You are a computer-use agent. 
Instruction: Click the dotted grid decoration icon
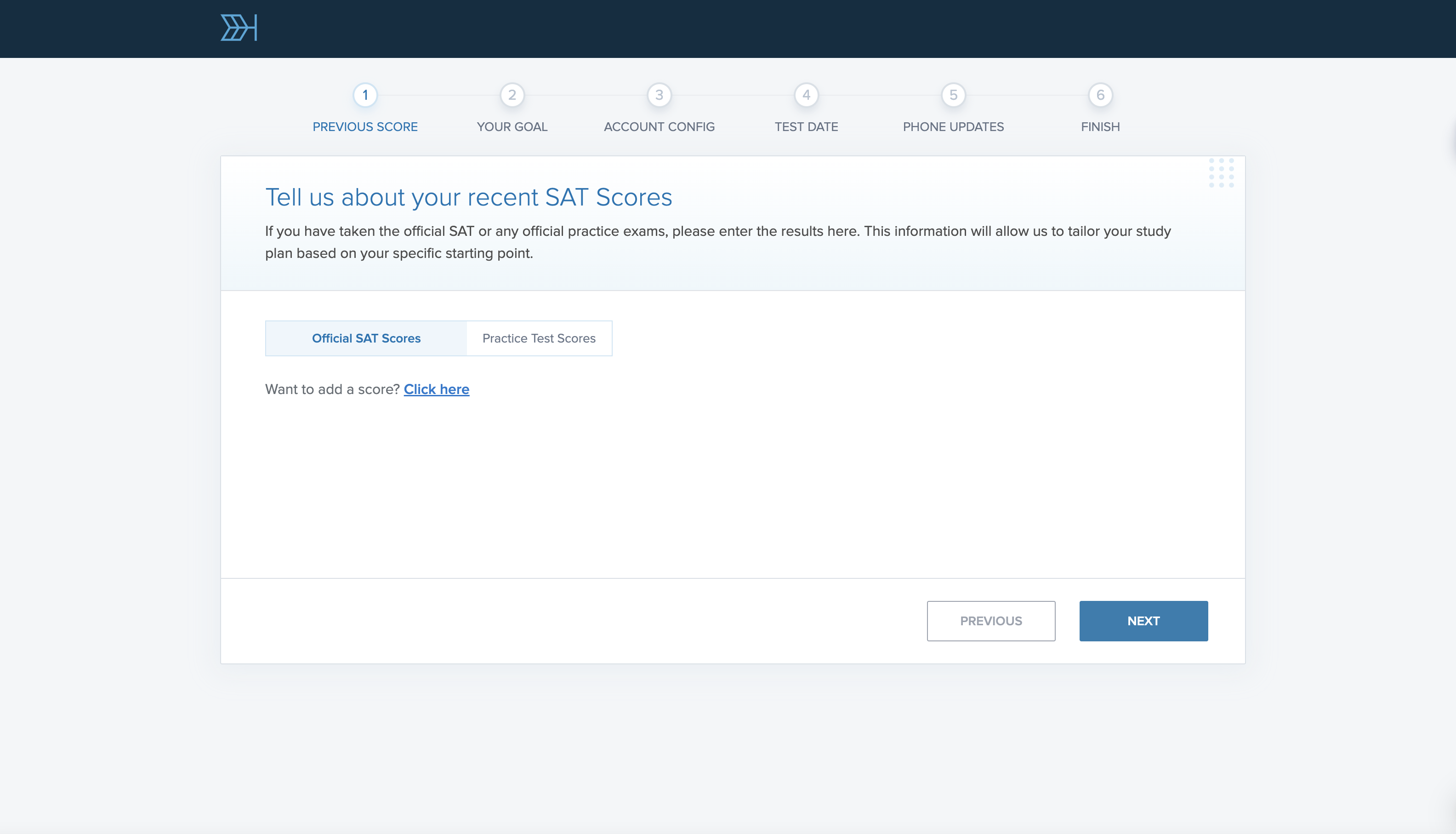pyautogui.click(x=1221, y=172)
